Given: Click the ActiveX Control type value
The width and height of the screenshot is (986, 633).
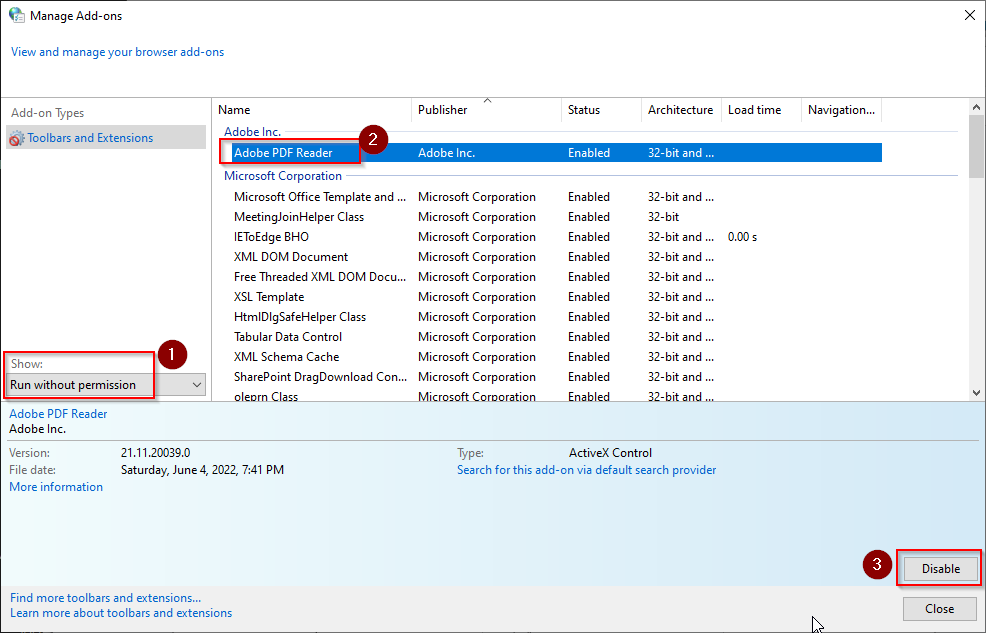Looking at the screenshot, I should [610, 453].
